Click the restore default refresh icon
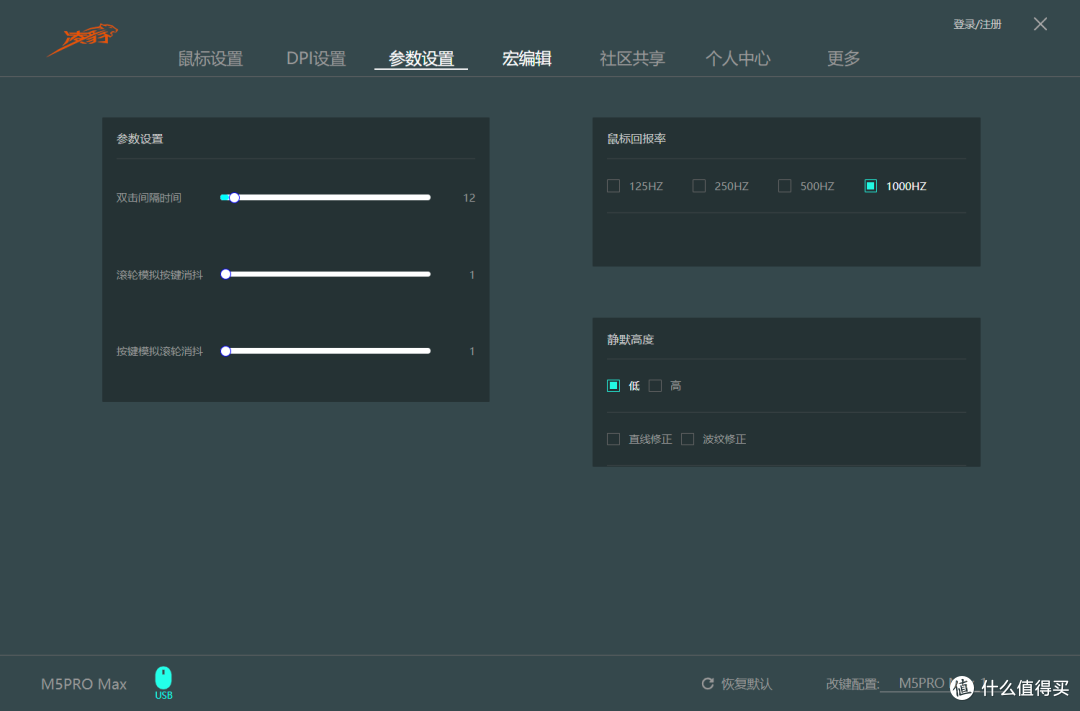The image size is (1080, 711). 707,683
